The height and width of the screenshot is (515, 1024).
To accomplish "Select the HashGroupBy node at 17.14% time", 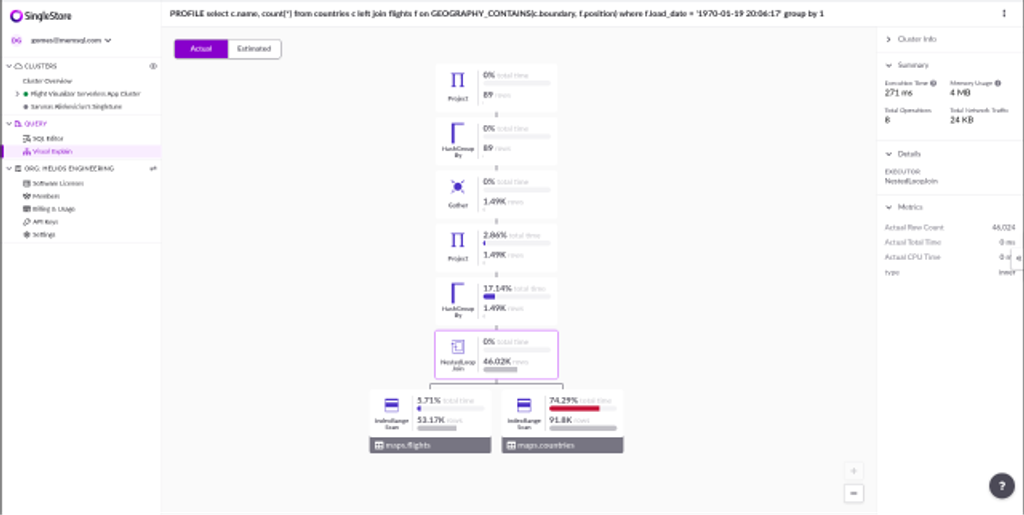I will 496,302.
